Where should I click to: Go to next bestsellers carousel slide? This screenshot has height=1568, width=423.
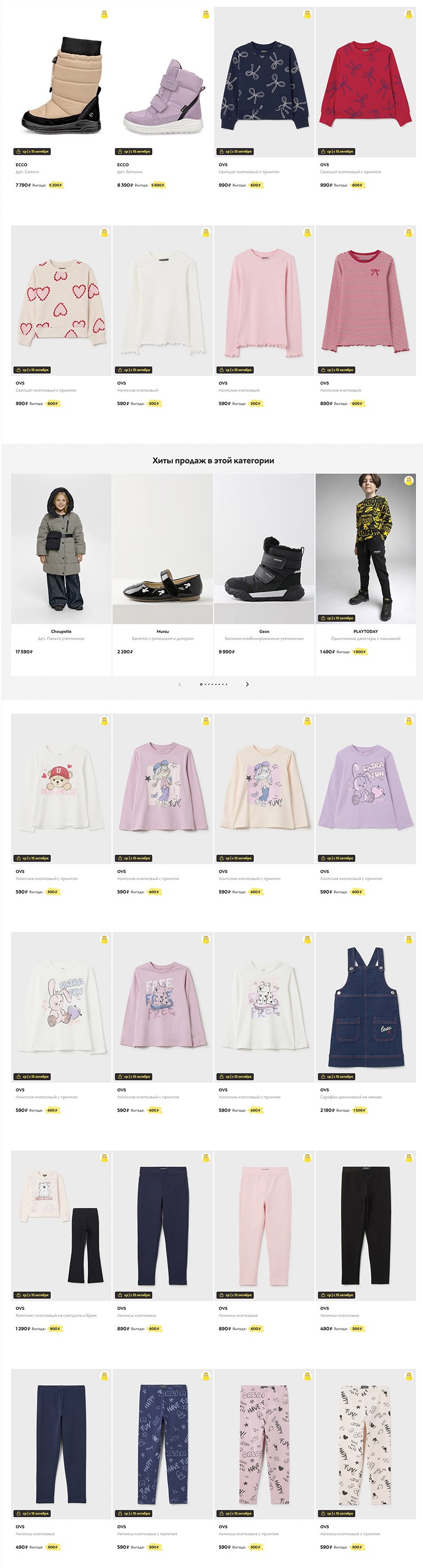tap(247, 684)
